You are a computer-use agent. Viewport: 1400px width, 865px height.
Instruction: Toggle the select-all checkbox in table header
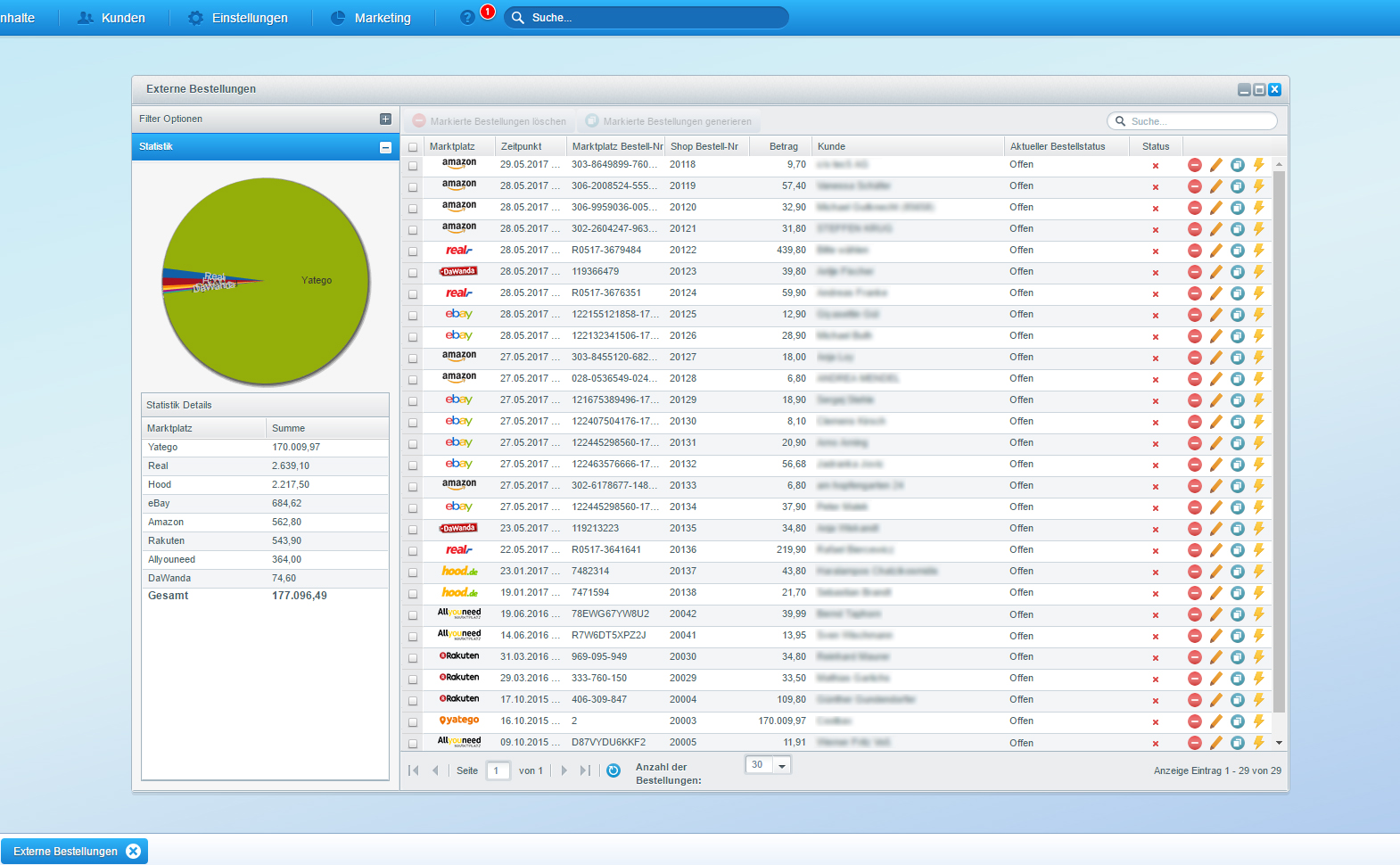413,147
